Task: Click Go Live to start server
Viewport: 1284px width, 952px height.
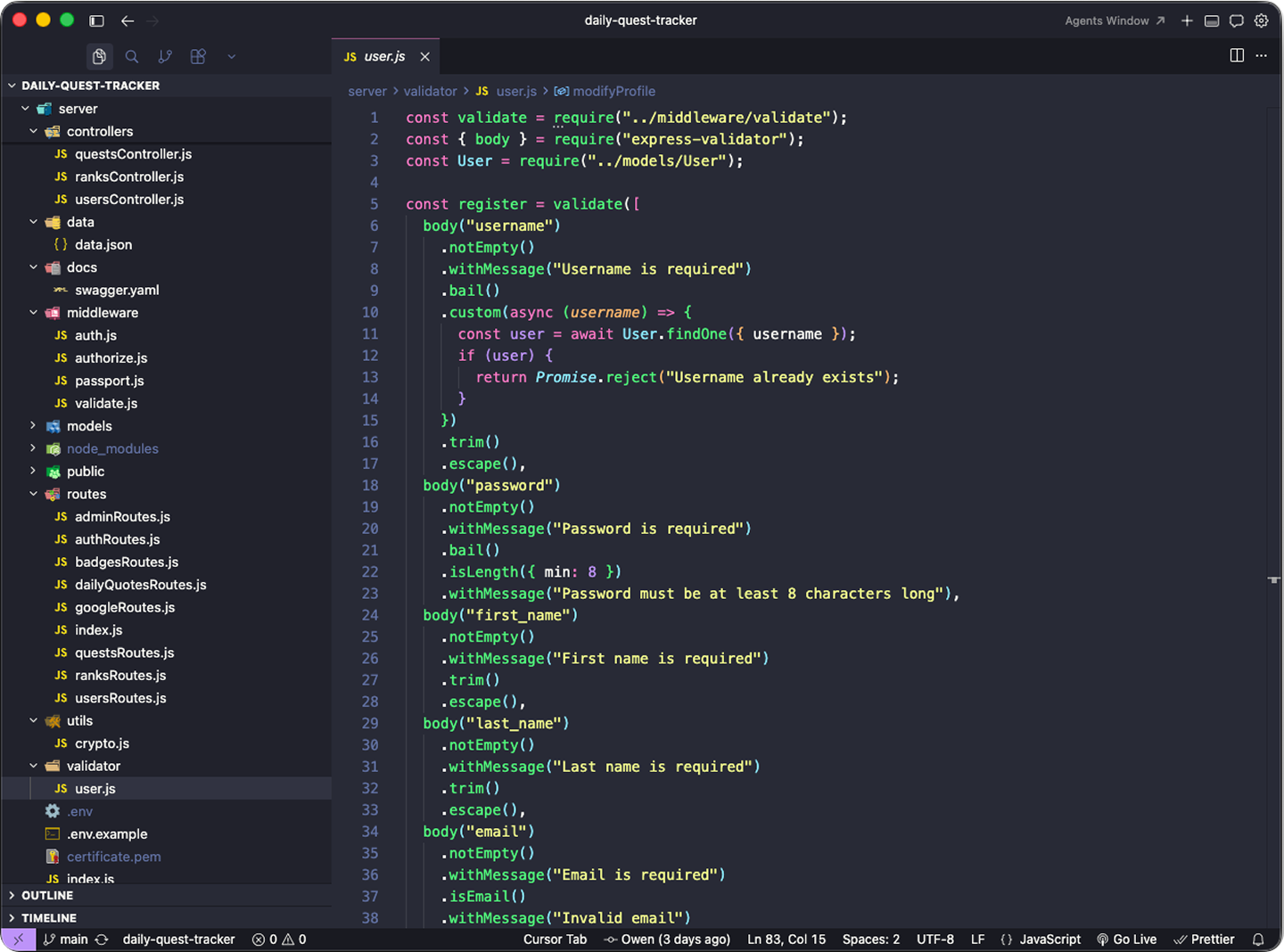Action: pyautogui.click(x=1126, y=940)
